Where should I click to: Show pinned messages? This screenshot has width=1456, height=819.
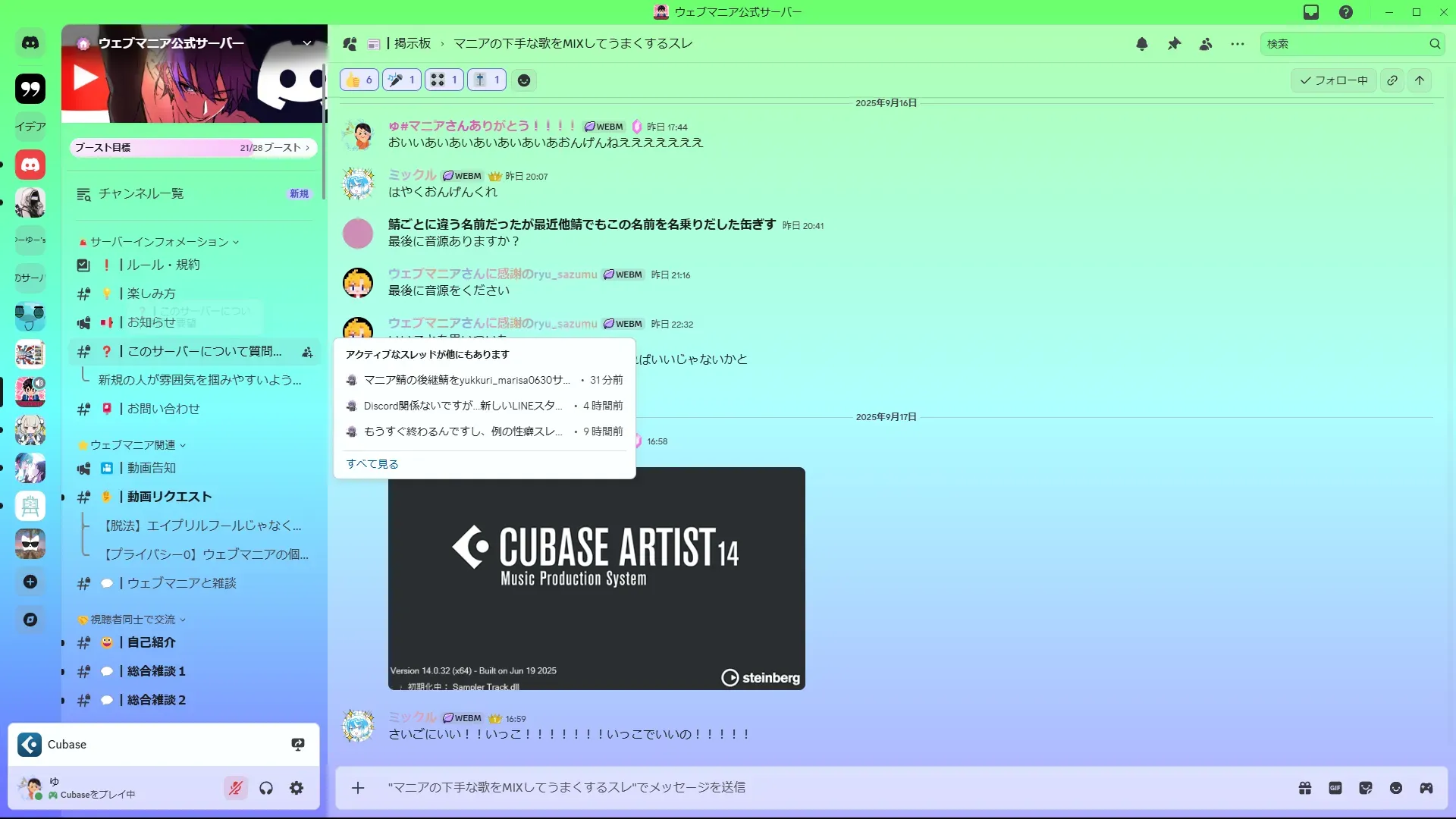[x=1174, y=44]
